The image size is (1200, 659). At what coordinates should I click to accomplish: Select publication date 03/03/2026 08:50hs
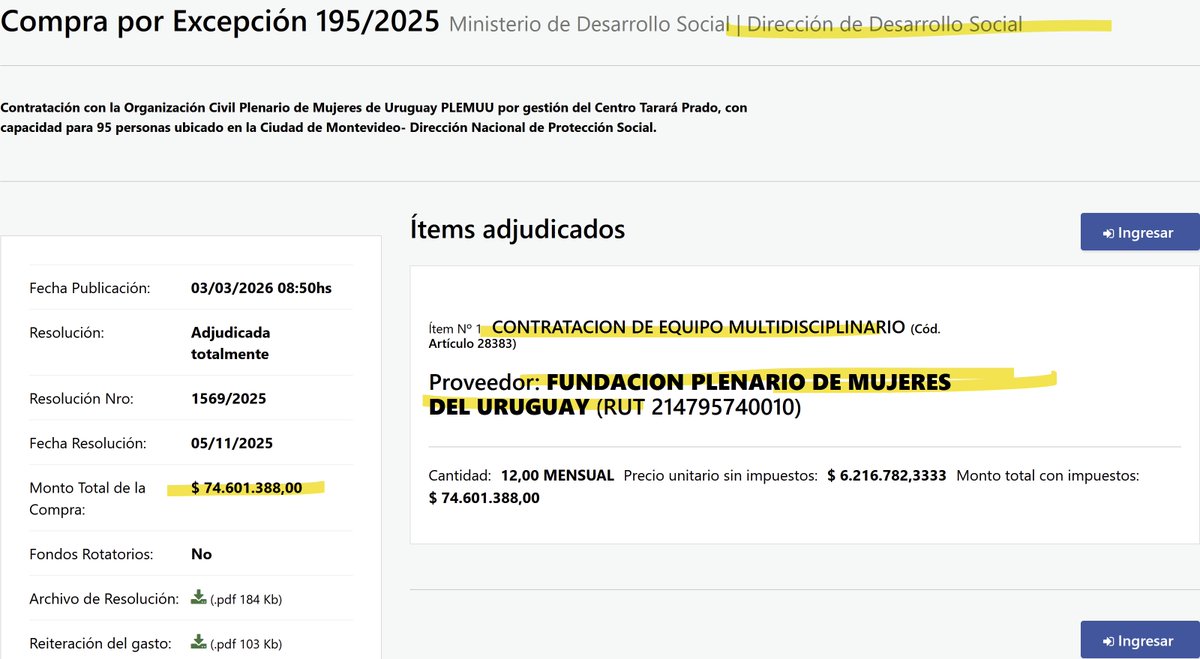[261, 288]
